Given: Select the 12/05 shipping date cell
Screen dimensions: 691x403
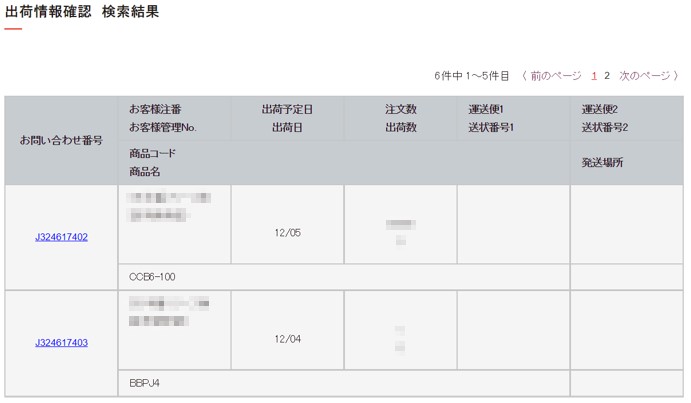Looking at the screenshot, I should tap(287, 224).
